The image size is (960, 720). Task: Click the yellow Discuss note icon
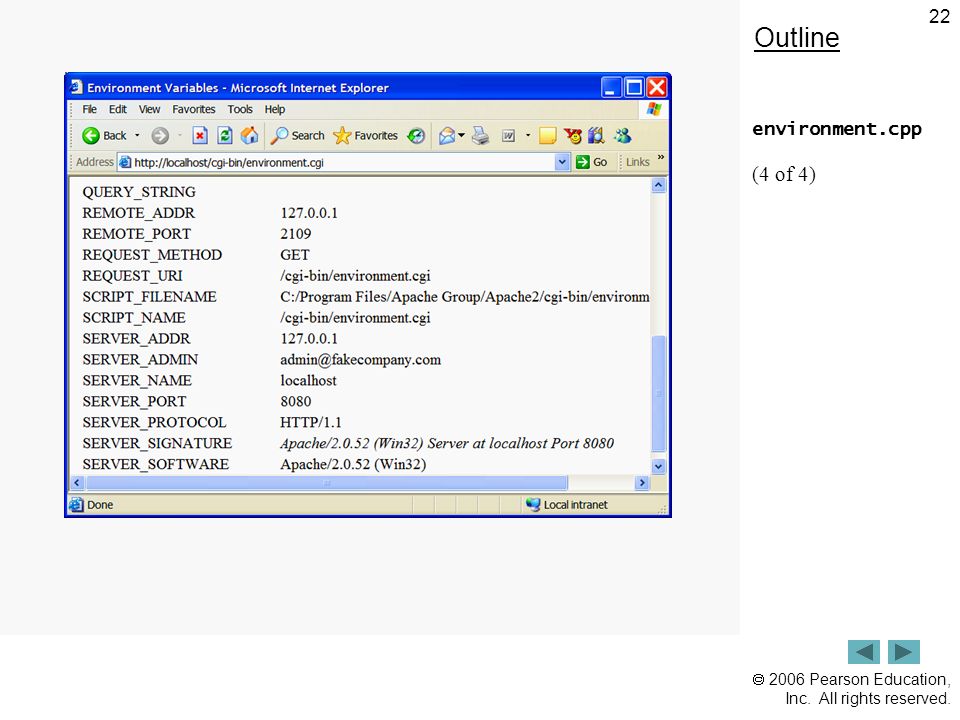point(547,135)
